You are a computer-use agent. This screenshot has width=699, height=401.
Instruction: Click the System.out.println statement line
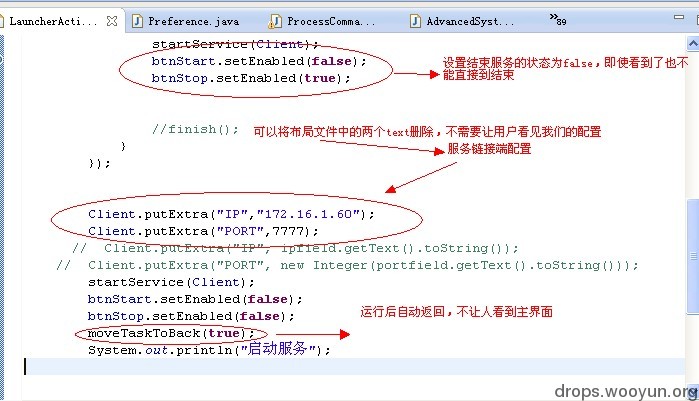tap(208, 350)
